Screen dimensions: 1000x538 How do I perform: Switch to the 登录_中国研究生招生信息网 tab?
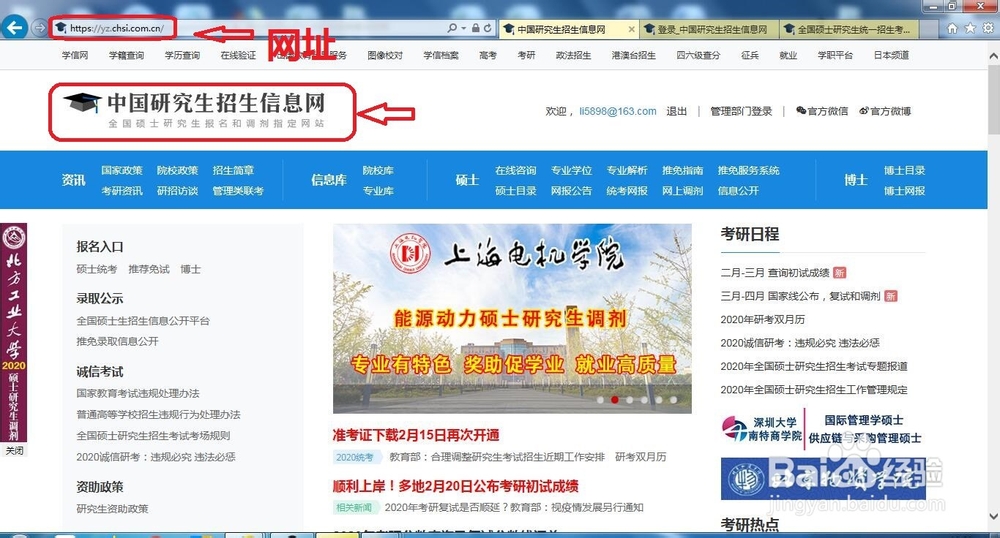coord(709,29)
